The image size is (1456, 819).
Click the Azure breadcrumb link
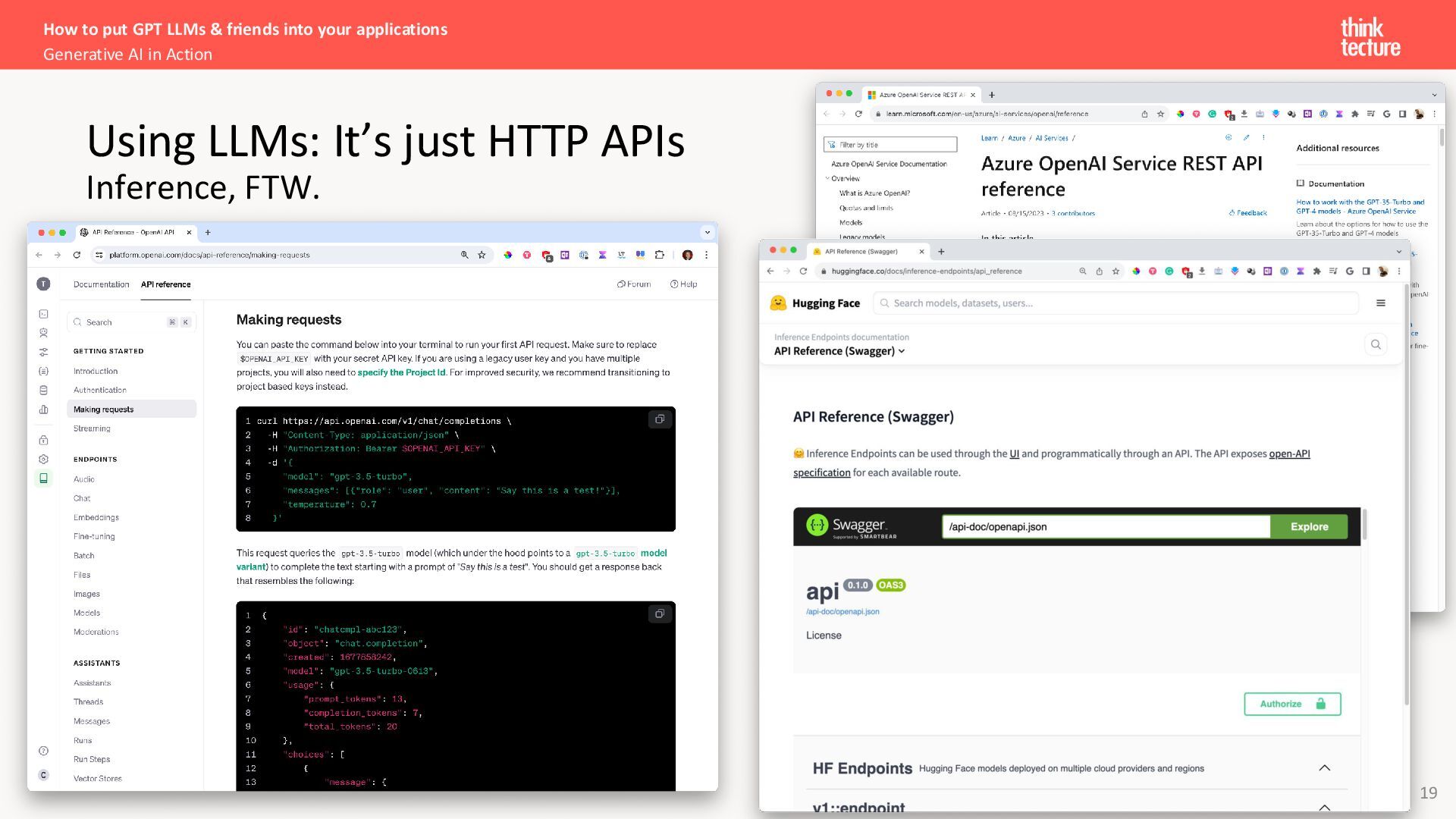[x=1016, y=138]
